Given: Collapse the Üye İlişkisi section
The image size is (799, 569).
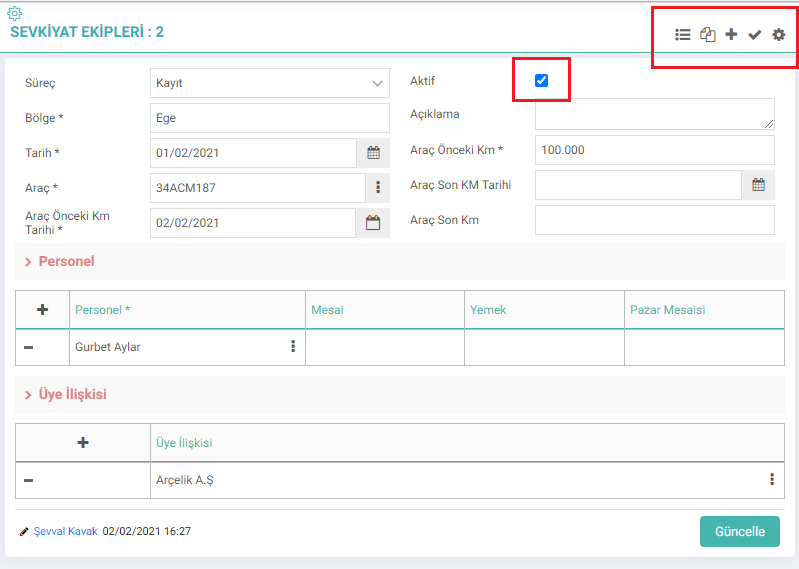Looking at the screenshot, I should pyautogui.click(x=66, y=394).
